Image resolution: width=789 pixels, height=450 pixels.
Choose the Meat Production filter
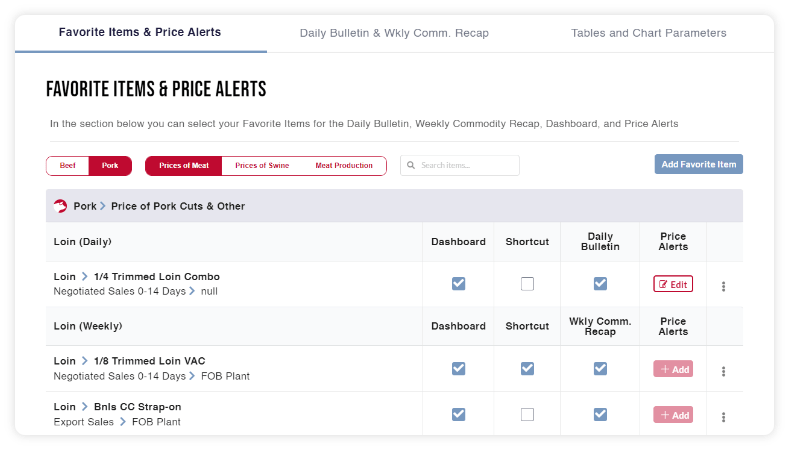click(343, 166)
